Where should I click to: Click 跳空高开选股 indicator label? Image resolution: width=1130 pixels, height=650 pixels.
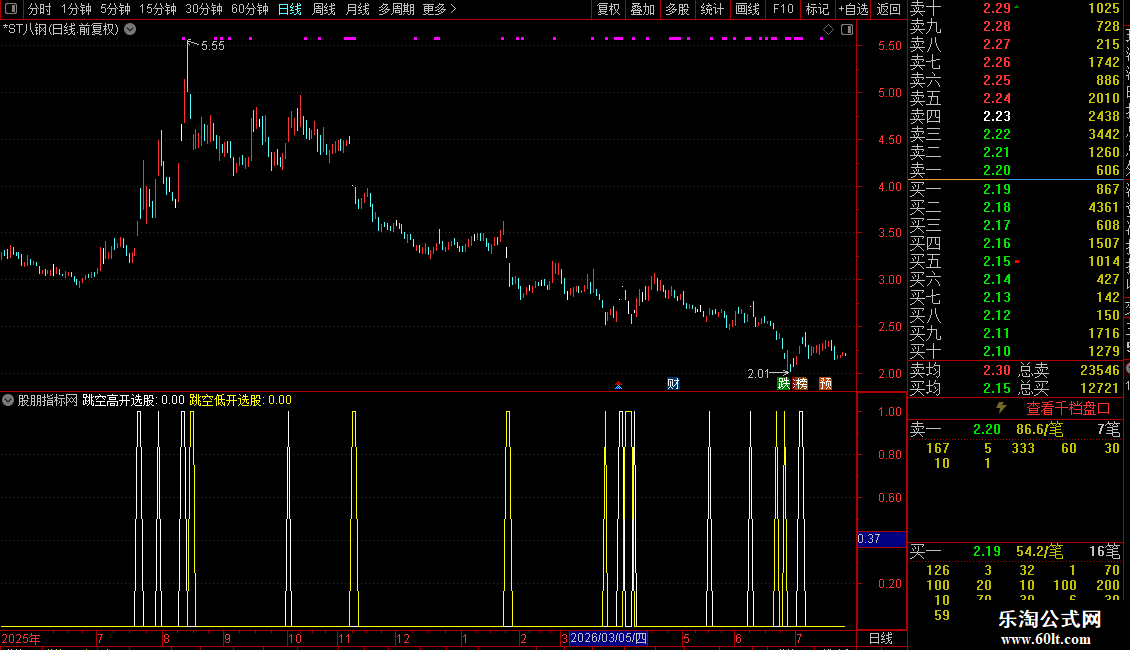[119, 400]
